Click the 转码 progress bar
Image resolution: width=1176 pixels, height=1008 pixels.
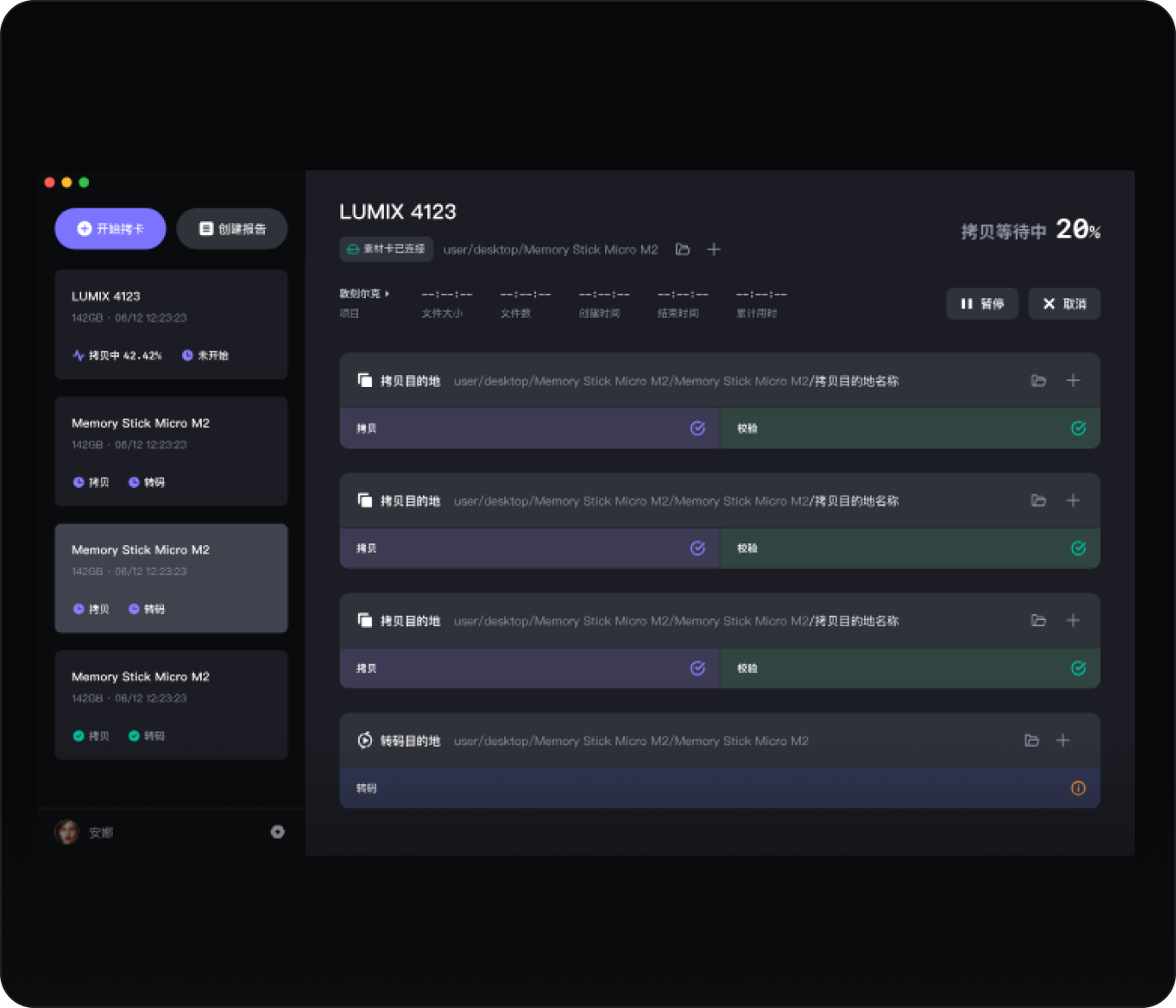click(x=684, y=788)
